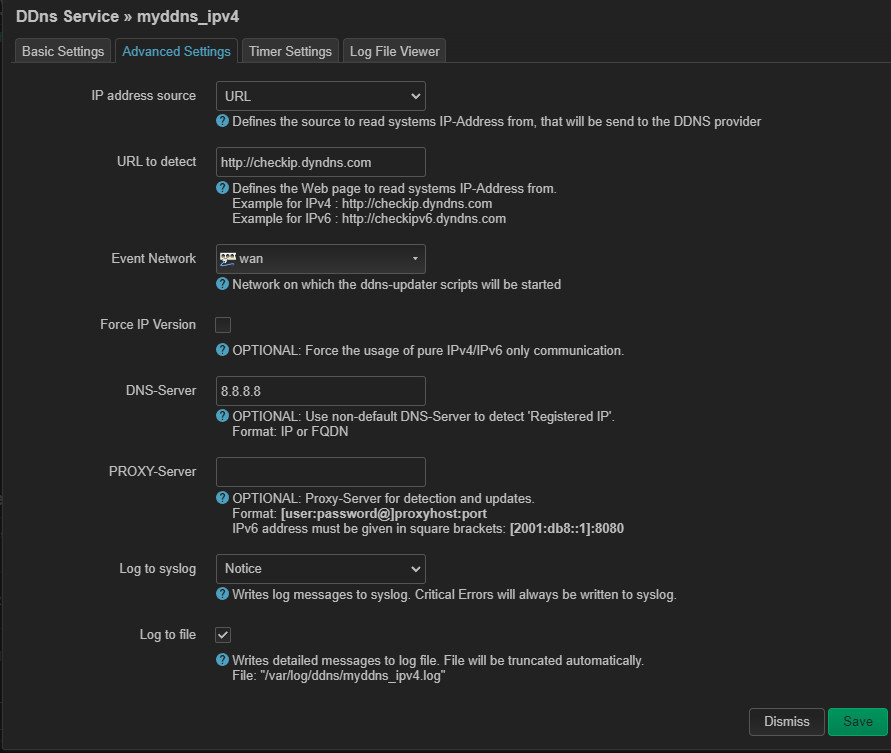This screenshot has height=753, width=891.
Task: Enable the Force IP Version checkbox
Action: pos(223,325)
